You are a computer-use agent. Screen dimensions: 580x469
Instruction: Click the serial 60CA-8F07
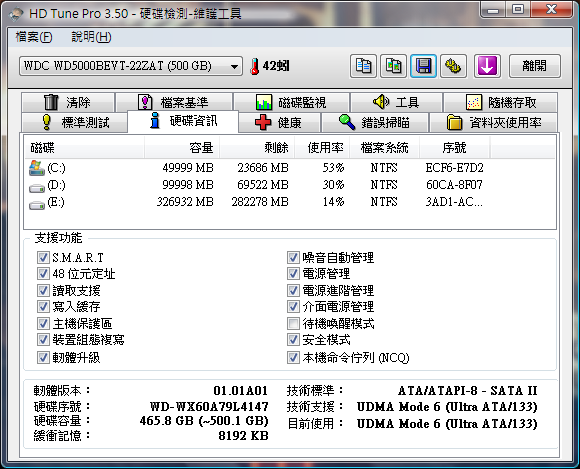click(455, 185)
